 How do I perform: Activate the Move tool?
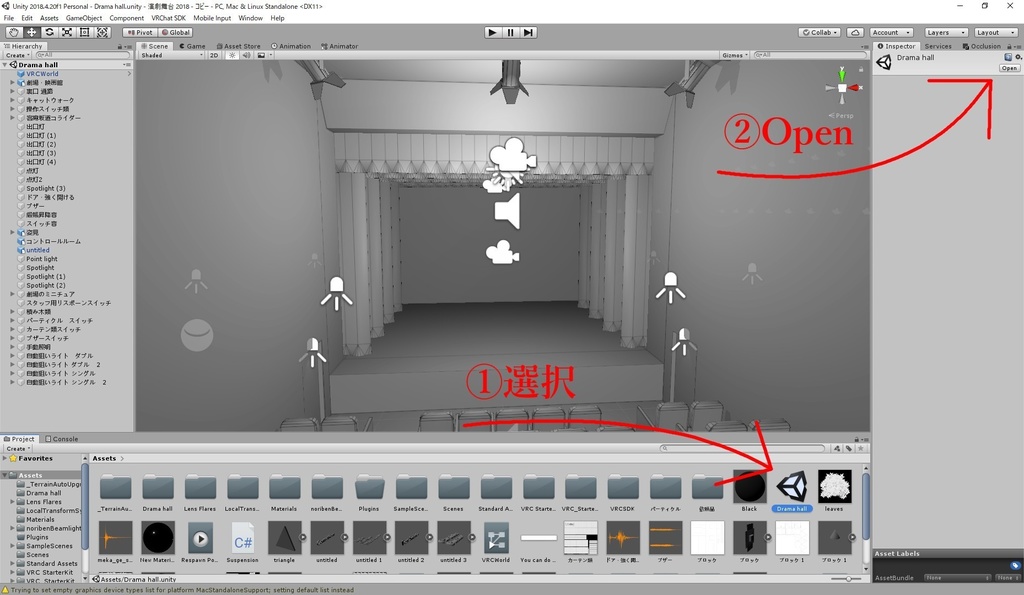[30, 32]
